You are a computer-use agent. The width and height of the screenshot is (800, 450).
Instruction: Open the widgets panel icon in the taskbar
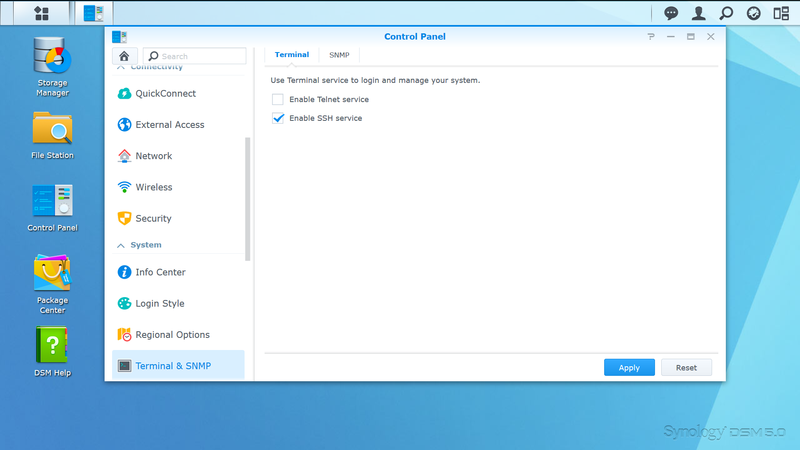click(x=781, y=13)
